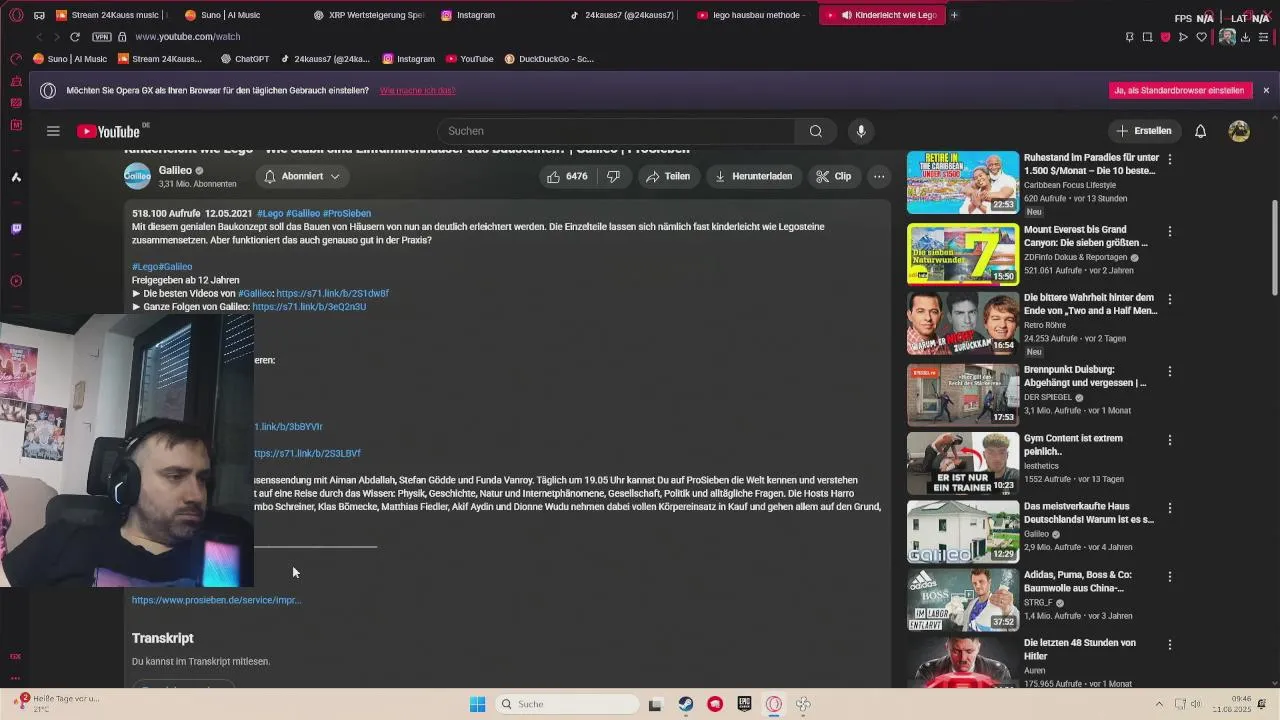Viewport: 1280px width, 720px height.
Task: Open Two and a Half Men video thumbnail
Action: tap(963, 323)
